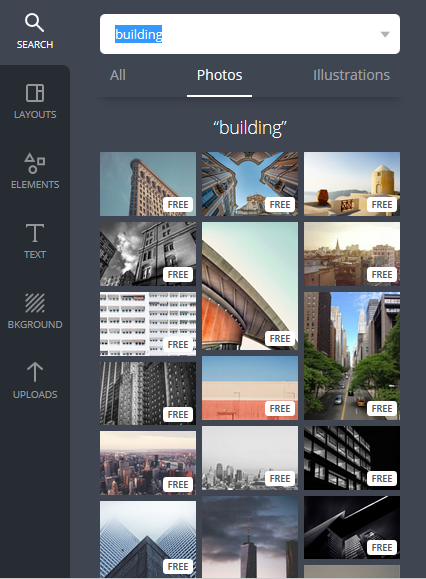
Task: Select the upward courtyard sky photo
Action: coord(250,184)
